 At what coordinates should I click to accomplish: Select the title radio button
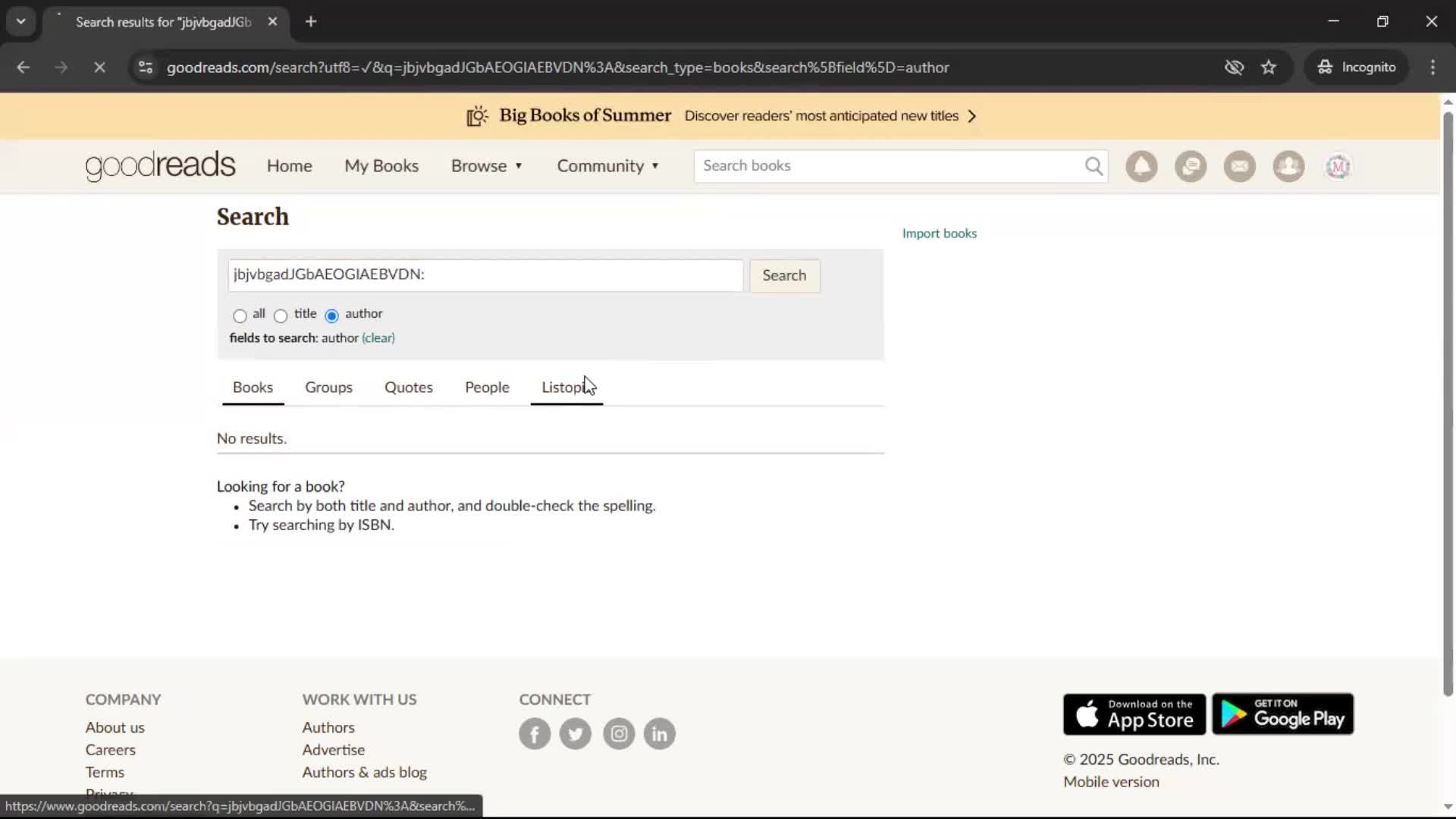281,315
